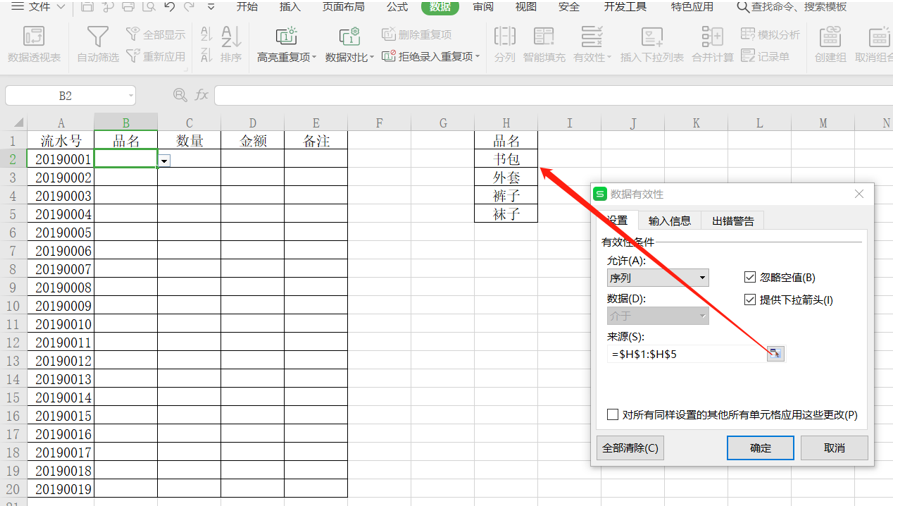Open the PivotTable (数据透视表) tool
The height and width of the screenshot is (506, 897).
pos(34,44)
